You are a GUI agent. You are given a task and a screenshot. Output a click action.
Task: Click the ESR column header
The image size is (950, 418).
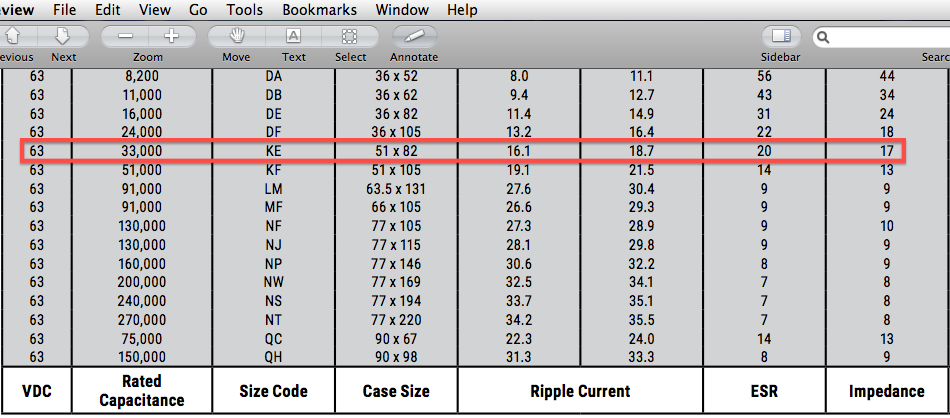(765, 391)
